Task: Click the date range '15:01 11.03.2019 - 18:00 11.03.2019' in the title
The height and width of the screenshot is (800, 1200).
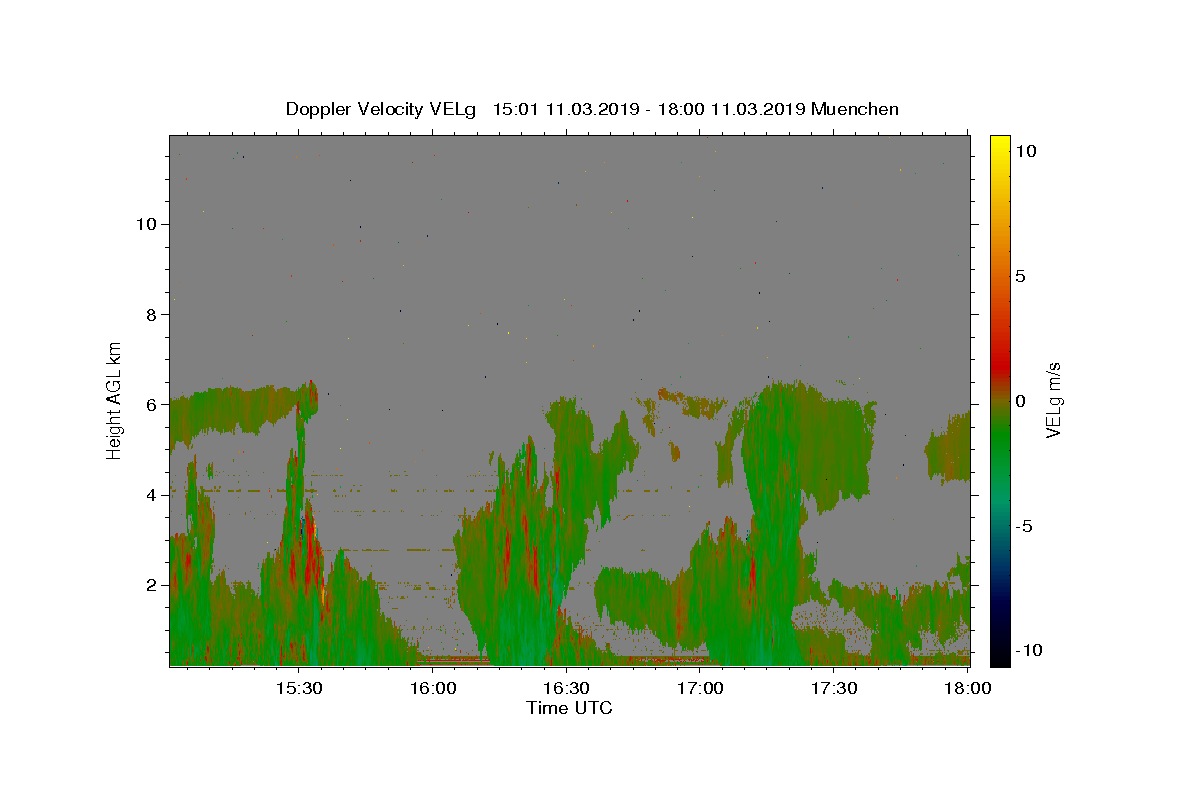Action: click(650, 109)
